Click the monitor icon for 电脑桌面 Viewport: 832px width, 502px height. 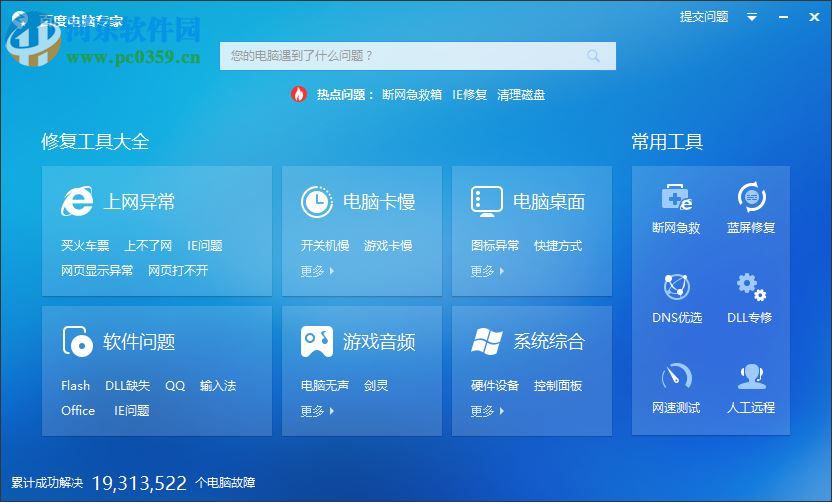487,202
